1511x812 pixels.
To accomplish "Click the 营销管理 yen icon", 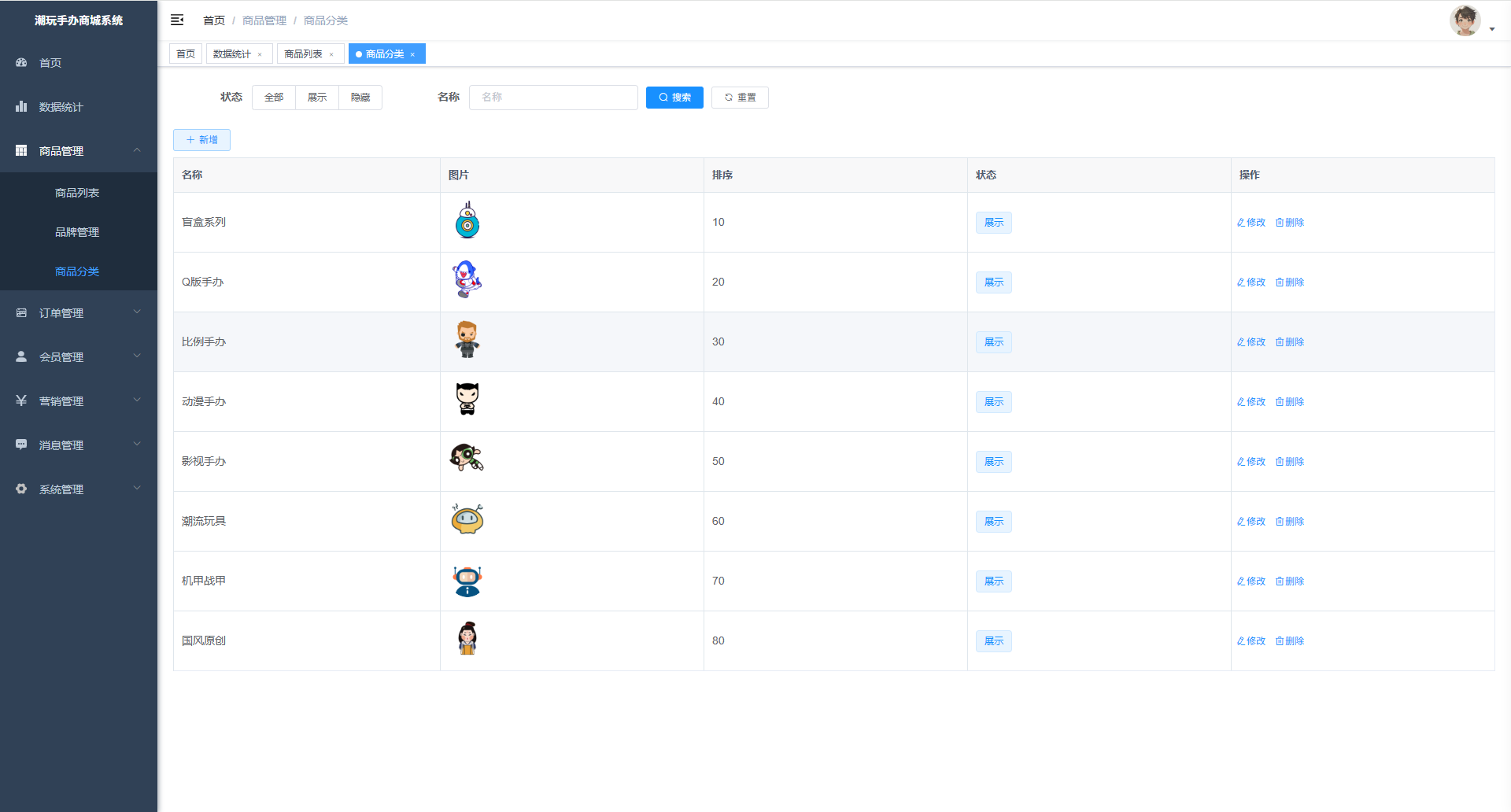I will point(21,400).
